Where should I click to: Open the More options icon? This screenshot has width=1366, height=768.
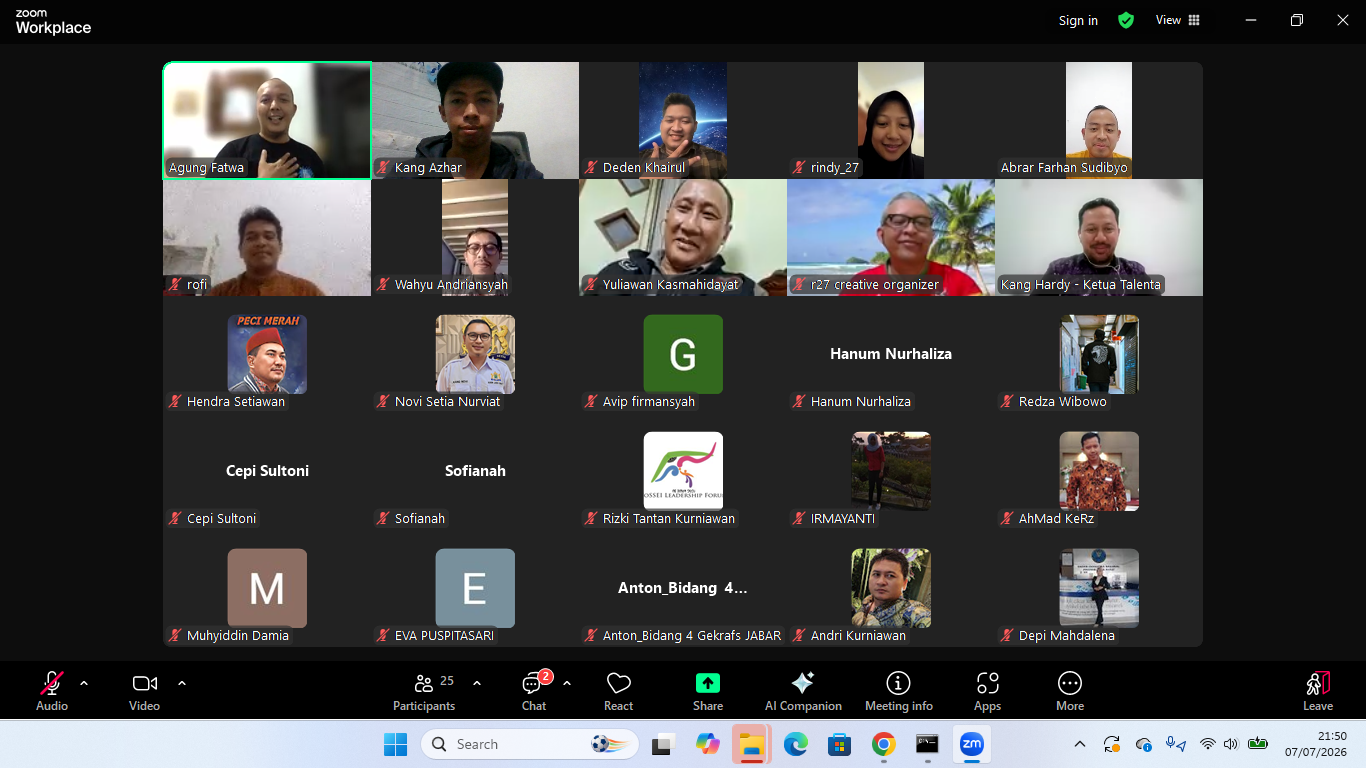(1070, 683)
